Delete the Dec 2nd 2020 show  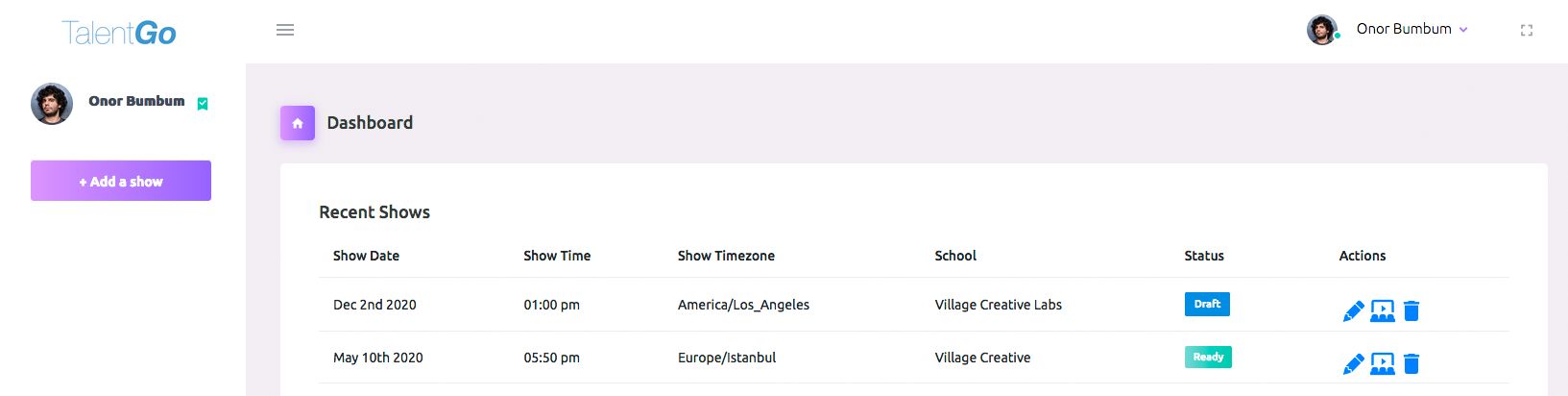tap(1411, 310)
